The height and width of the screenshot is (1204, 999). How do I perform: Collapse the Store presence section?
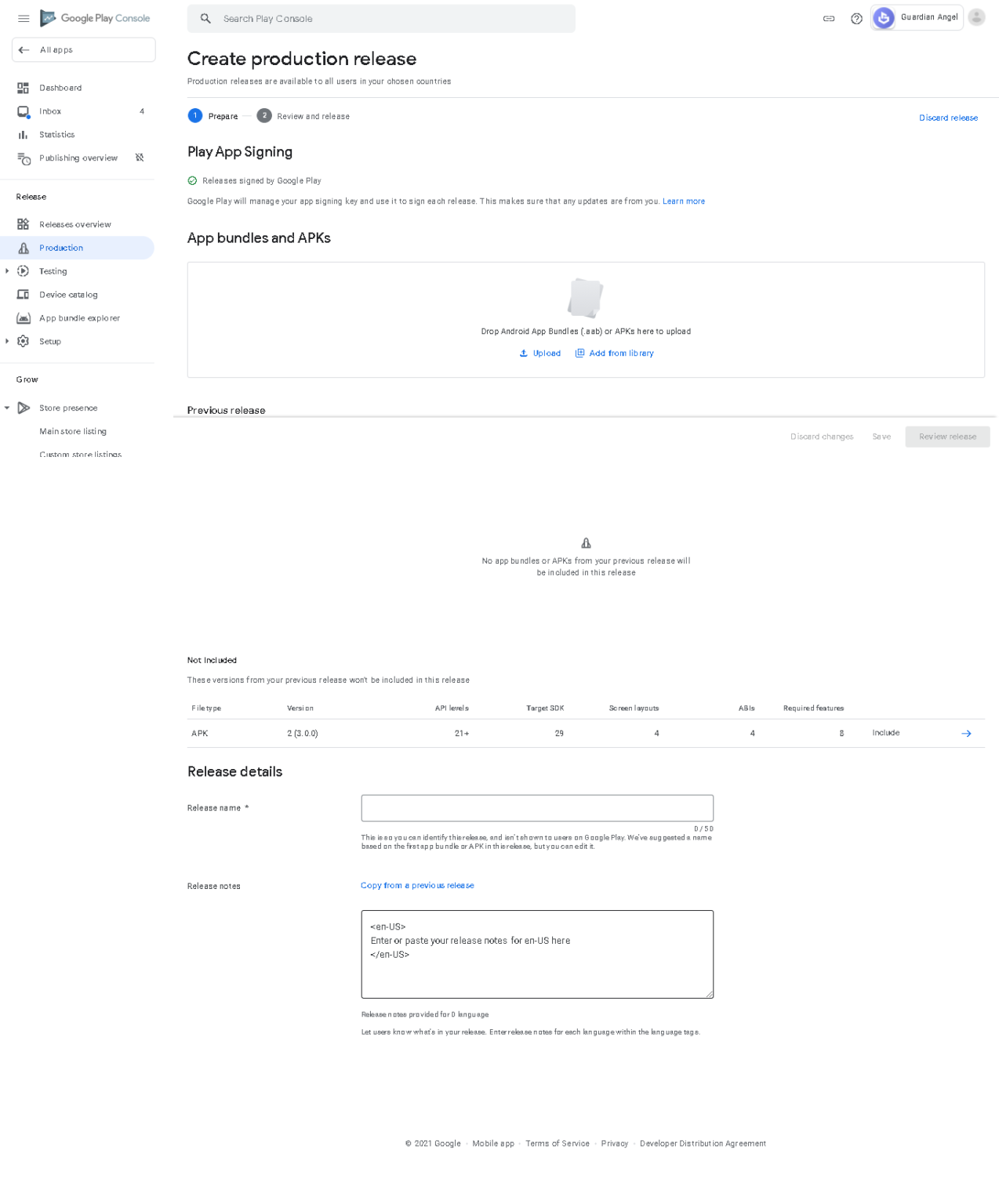[x=8, y=408]
